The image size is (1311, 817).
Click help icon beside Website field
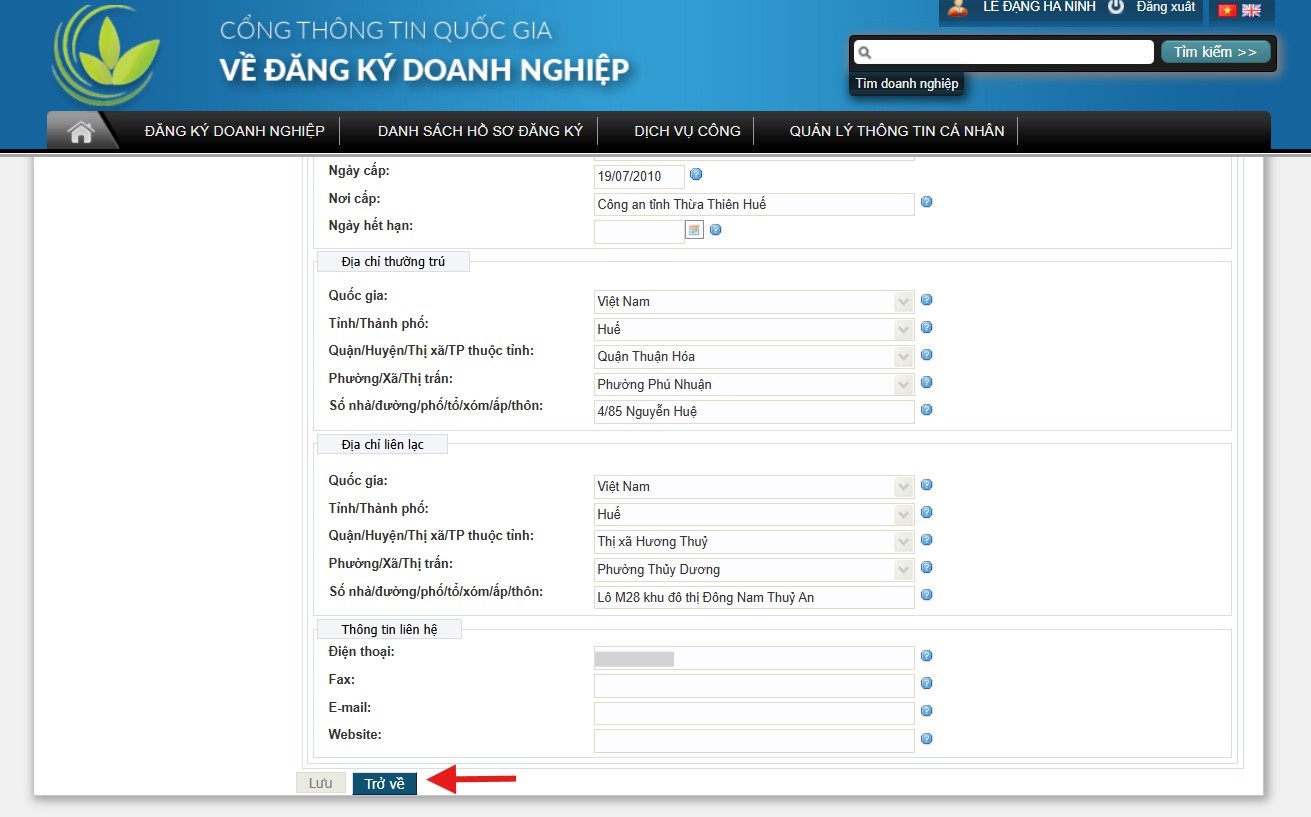pyautogui.click(x=926, y=739)
